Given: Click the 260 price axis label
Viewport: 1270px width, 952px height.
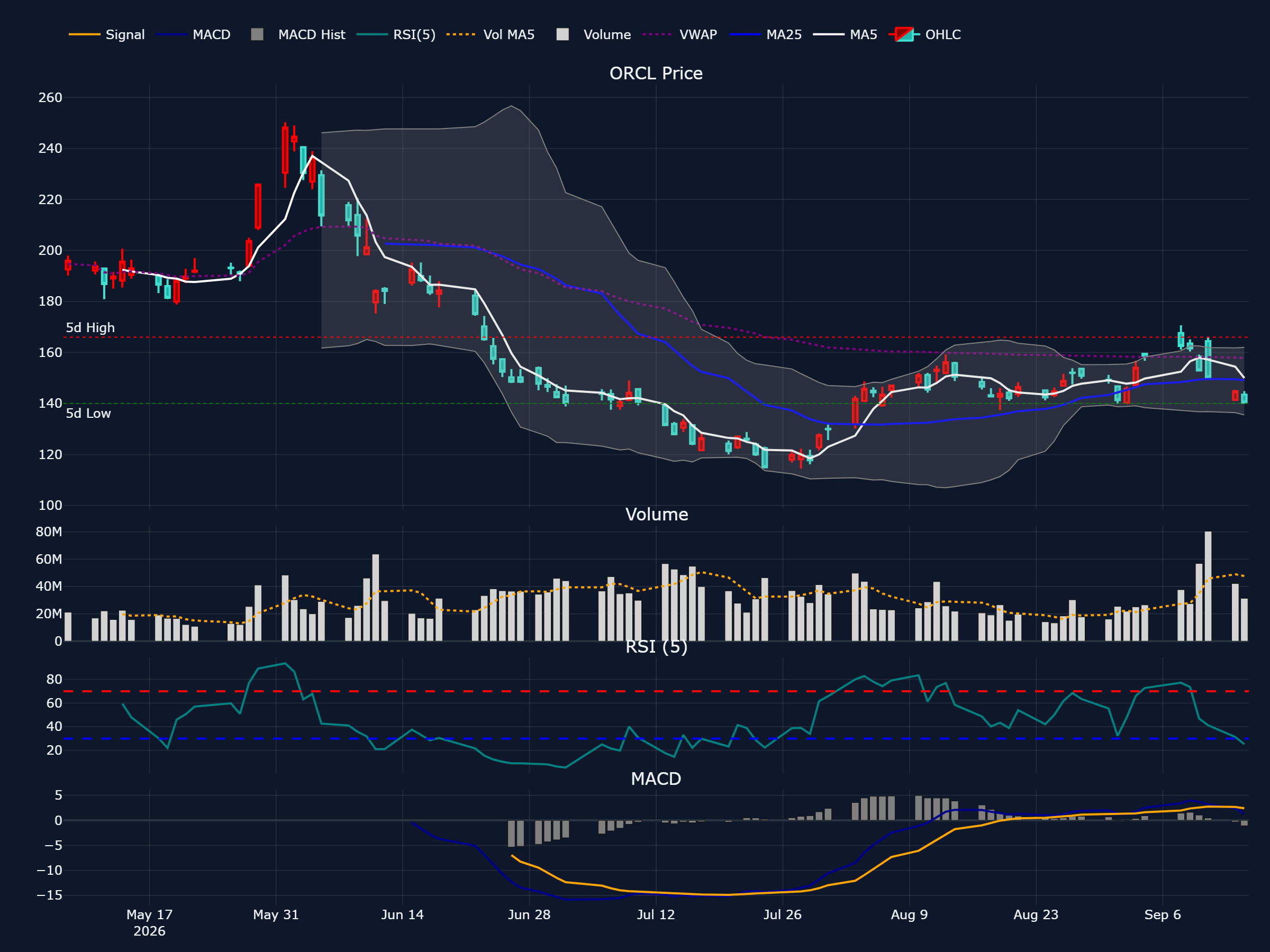Looking at the screenshot, I should coord(50,97).
